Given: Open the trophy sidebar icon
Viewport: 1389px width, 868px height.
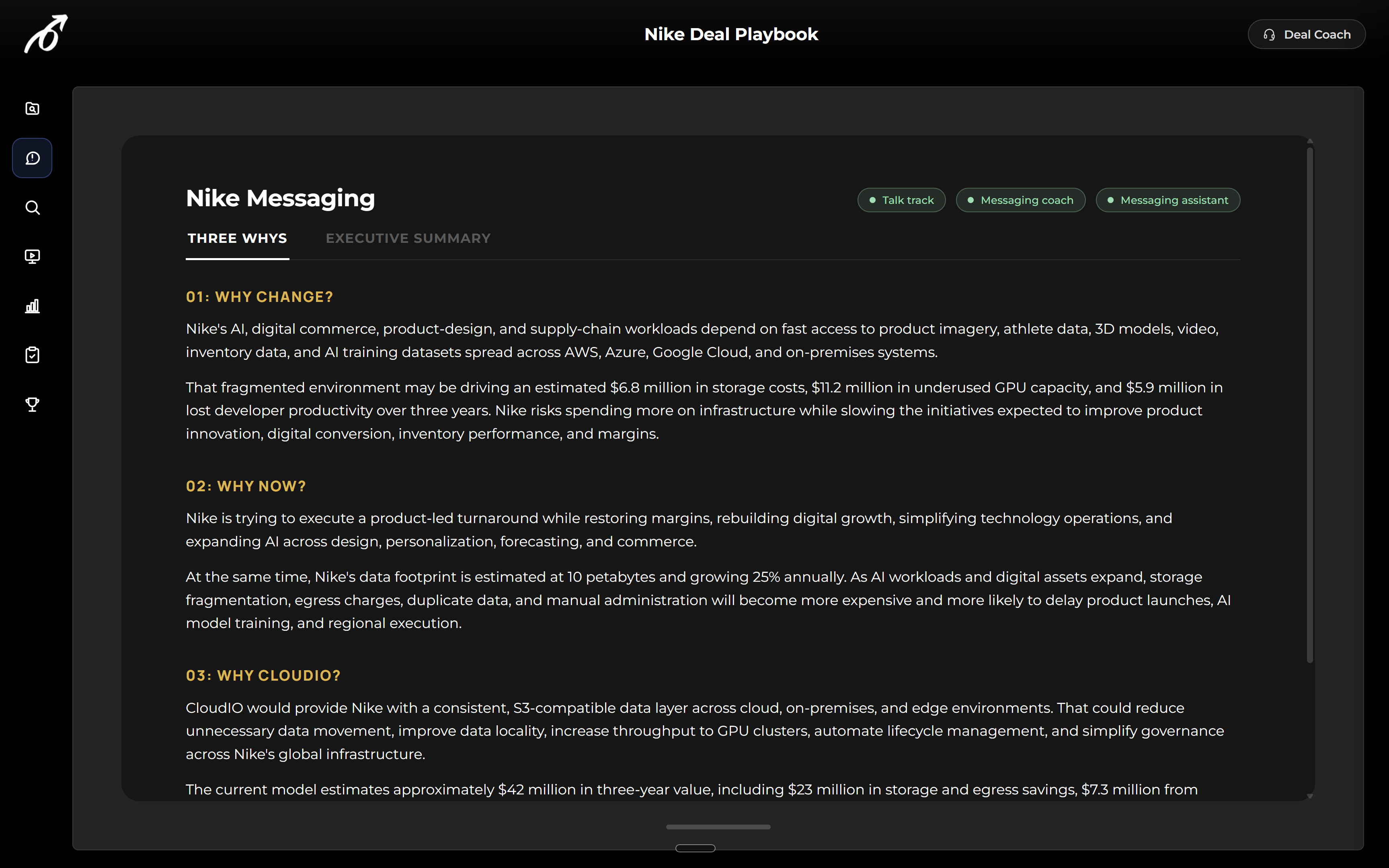Looking at the screenshot, I should click(x=33, y=404).
